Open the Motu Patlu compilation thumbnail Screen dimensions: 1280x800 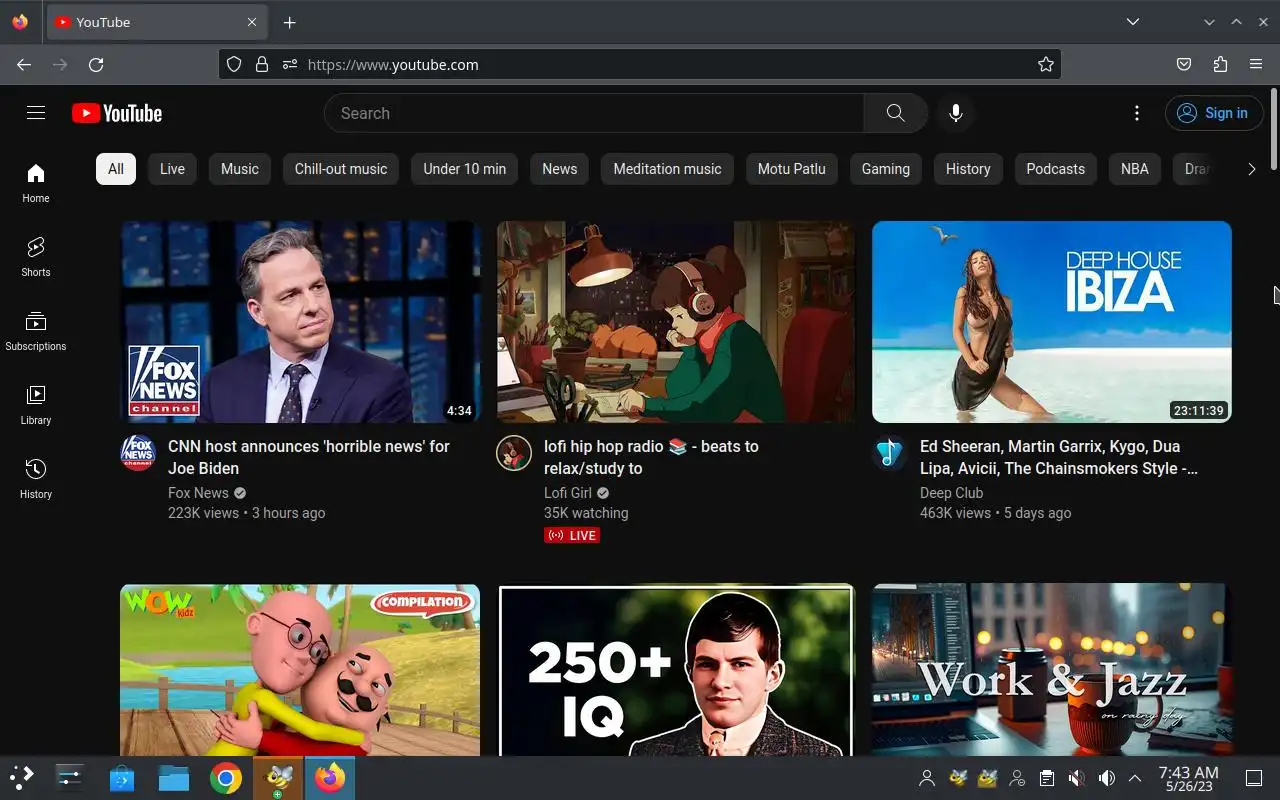pos(300,670)
